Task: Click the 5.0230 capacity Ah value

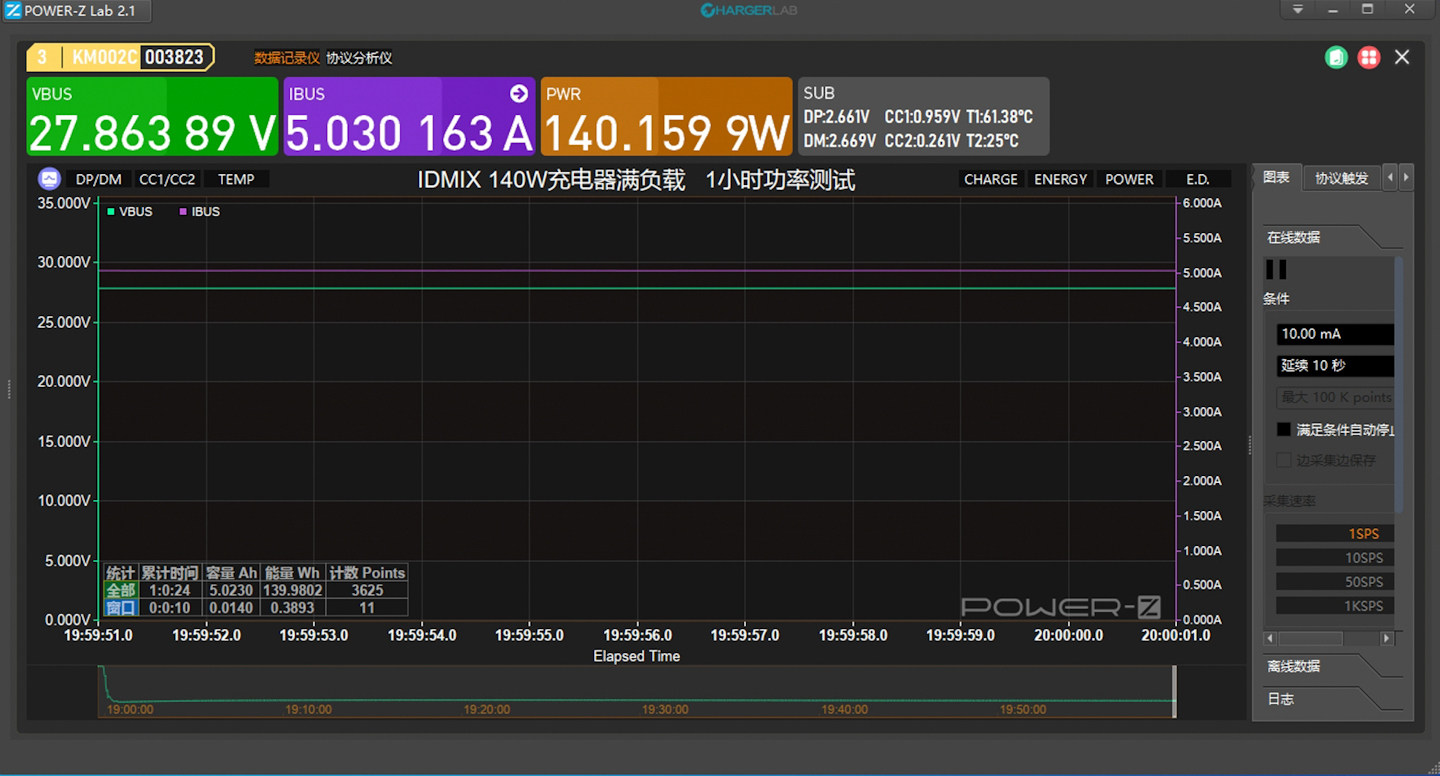Action: pyautogui.click(x=231, y=590)
